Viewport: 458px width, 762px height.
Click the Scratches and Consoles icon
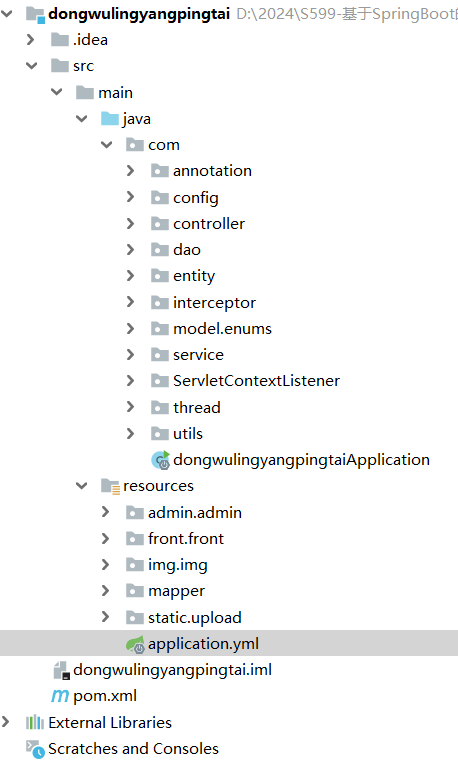(35, 749)
